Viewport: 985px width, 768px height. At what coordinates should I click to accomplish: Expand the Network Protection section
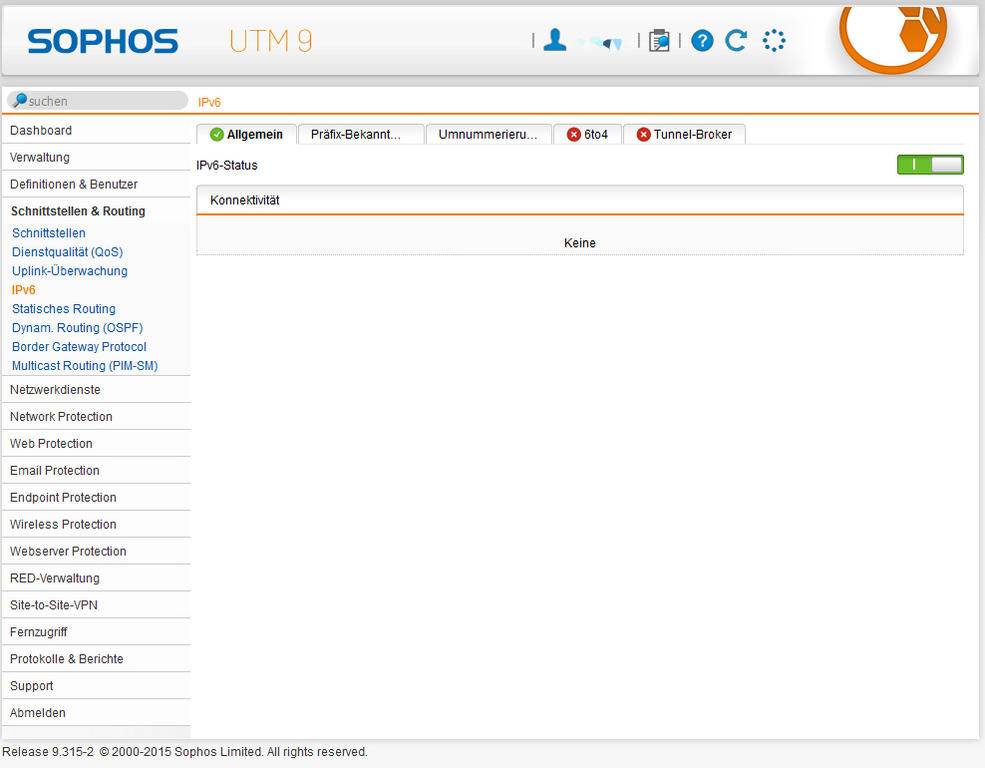(x=61, y=417)
